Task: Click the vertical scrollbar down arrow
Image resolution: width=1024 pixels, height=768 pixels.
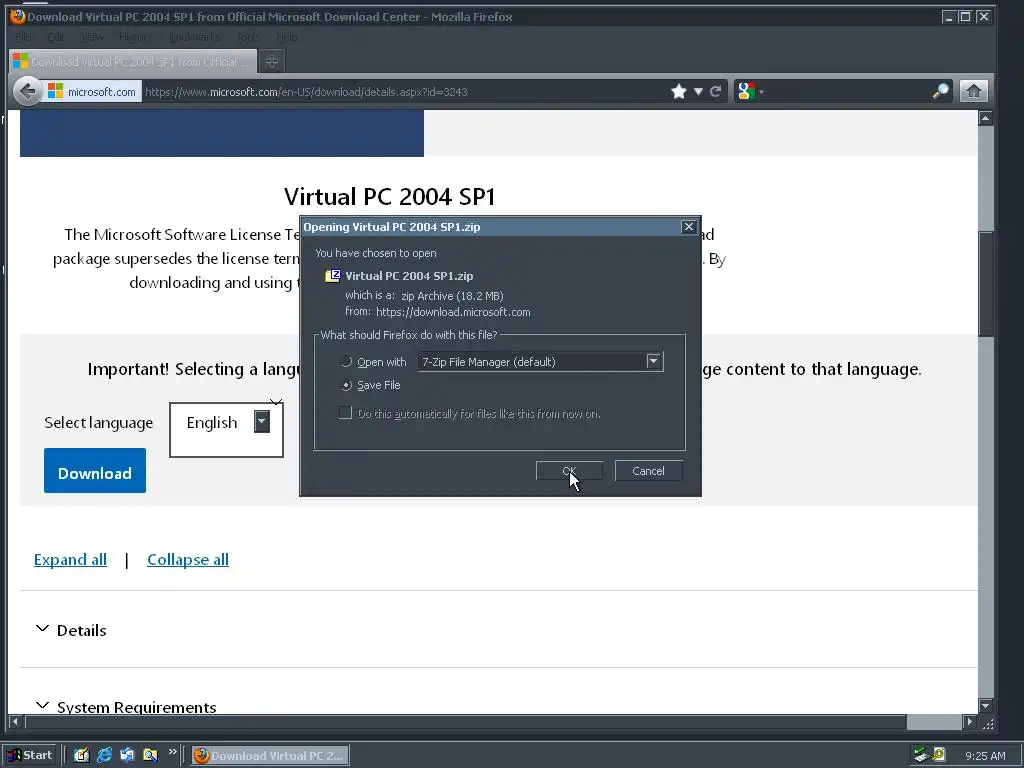Action: (985, 706)
